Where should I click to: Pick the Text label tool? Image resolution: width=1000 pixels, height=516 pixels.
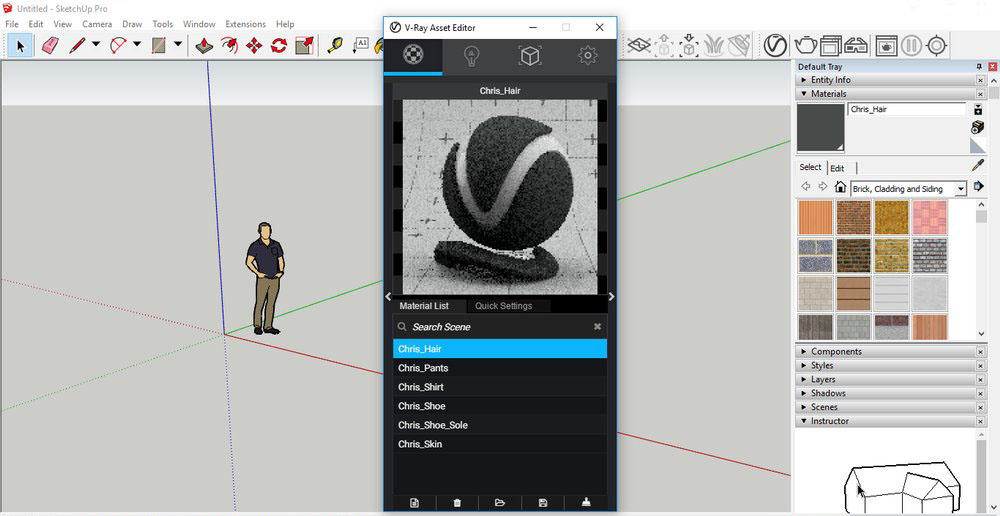(x=360, y=45)
